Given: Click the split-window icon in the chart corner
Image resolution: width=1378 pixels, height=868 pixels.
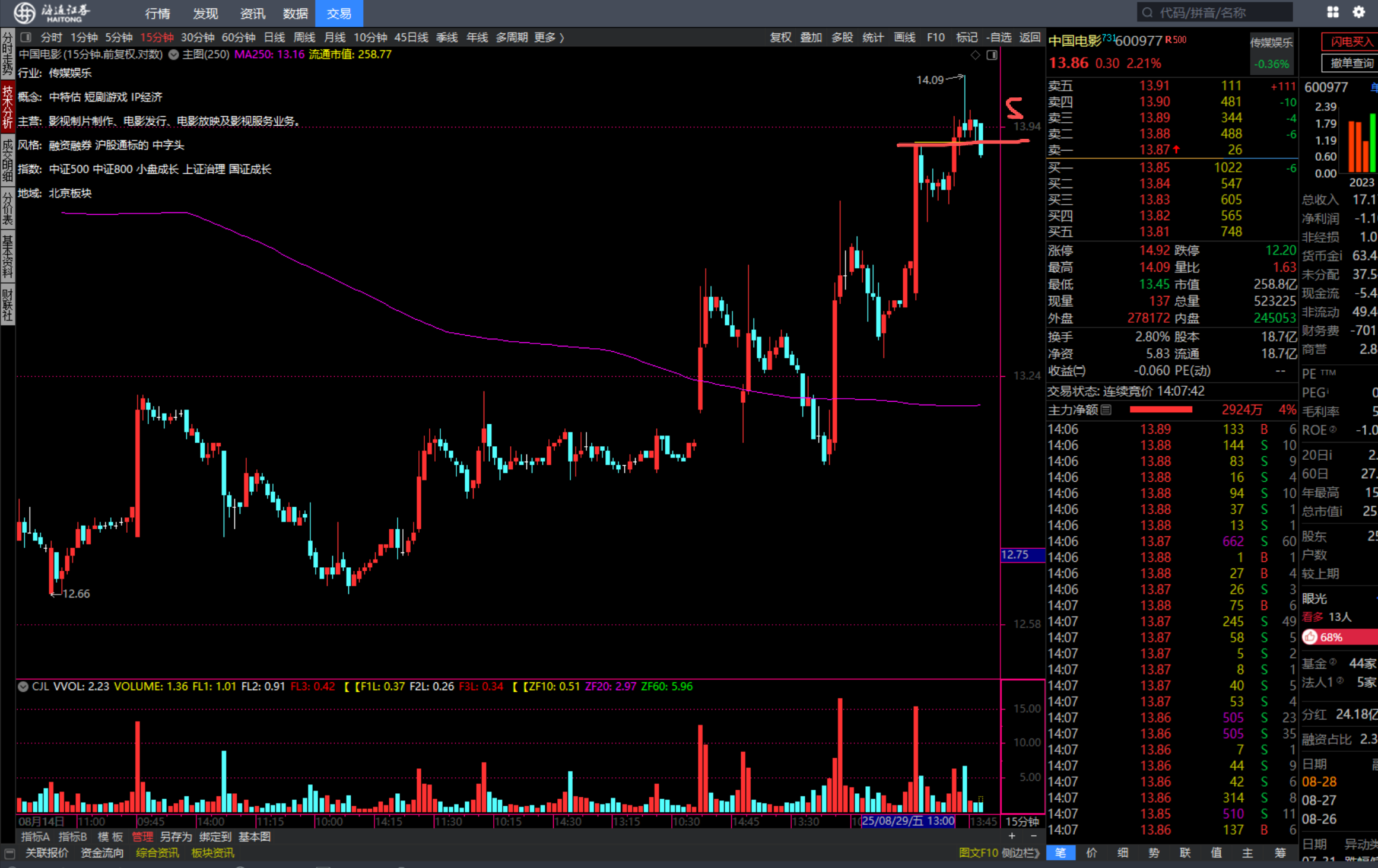Looking at the screenshot, I should point(992,55).
